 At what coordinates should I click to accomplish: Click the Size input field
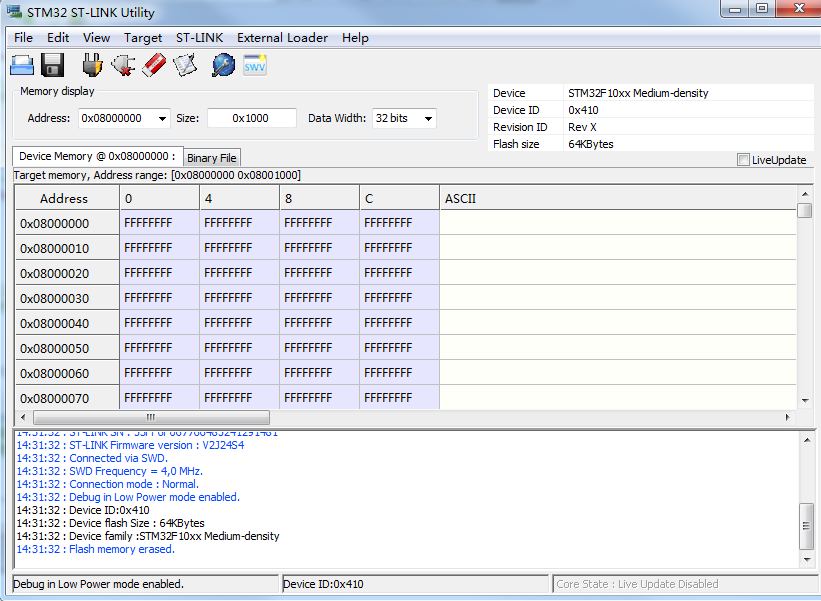click(x=251, y=118)
